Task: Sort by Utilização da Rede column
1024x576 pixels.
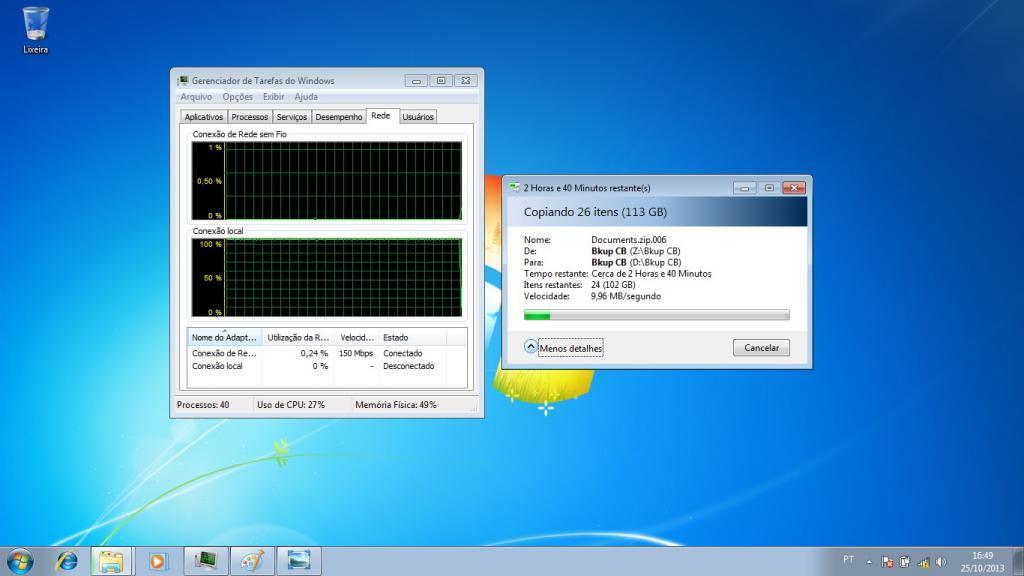Action: [298, 337]
